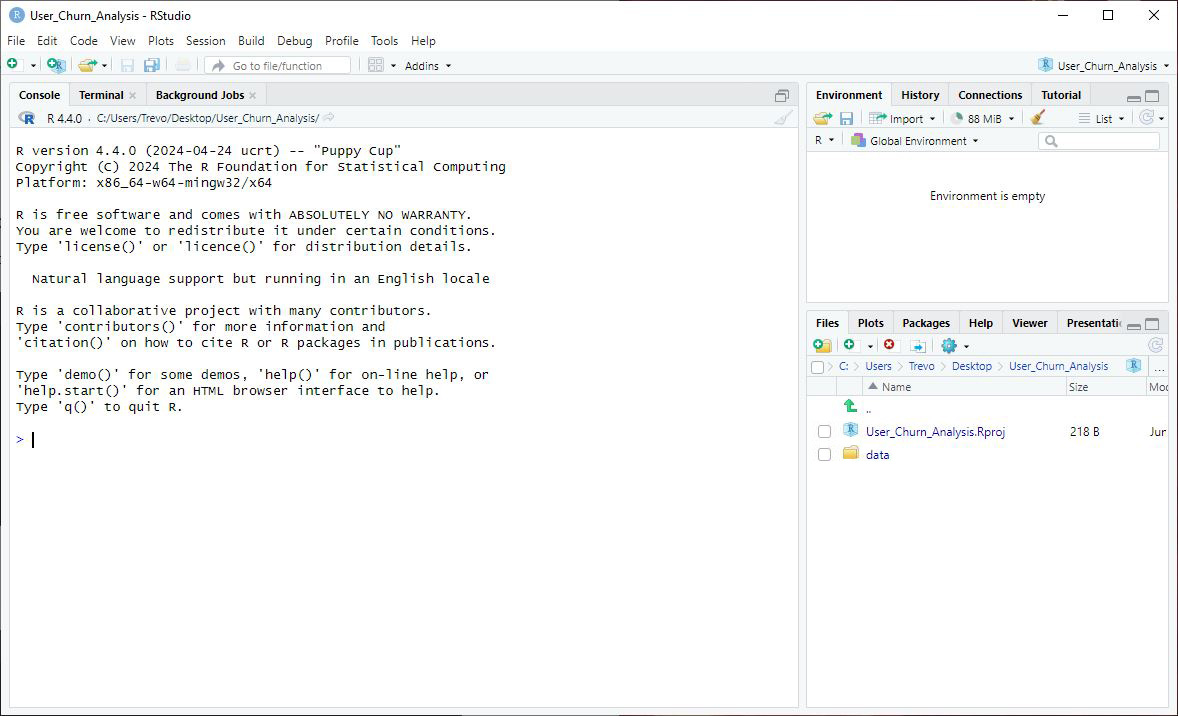Maximize the Environment pane

1152,95
